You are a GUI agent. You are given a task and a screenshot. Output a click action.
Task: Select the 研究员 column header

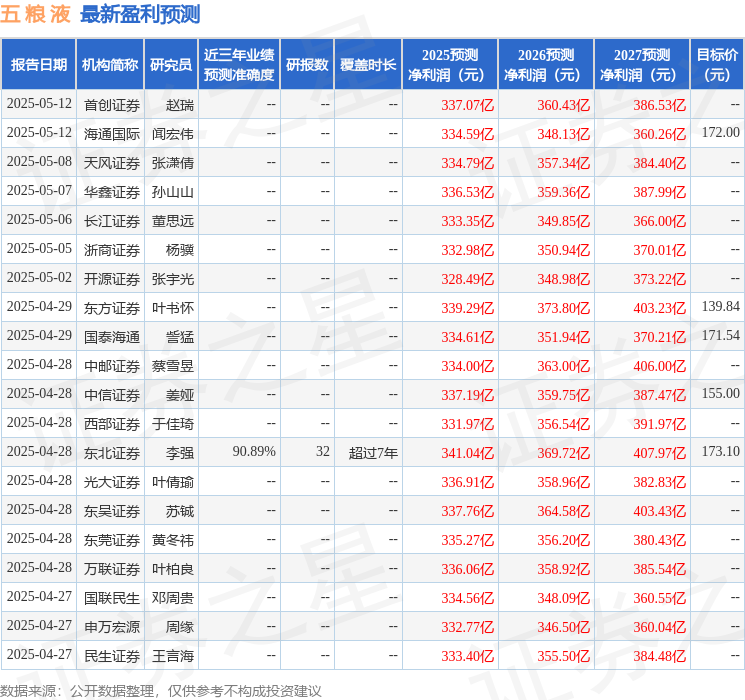171,64
